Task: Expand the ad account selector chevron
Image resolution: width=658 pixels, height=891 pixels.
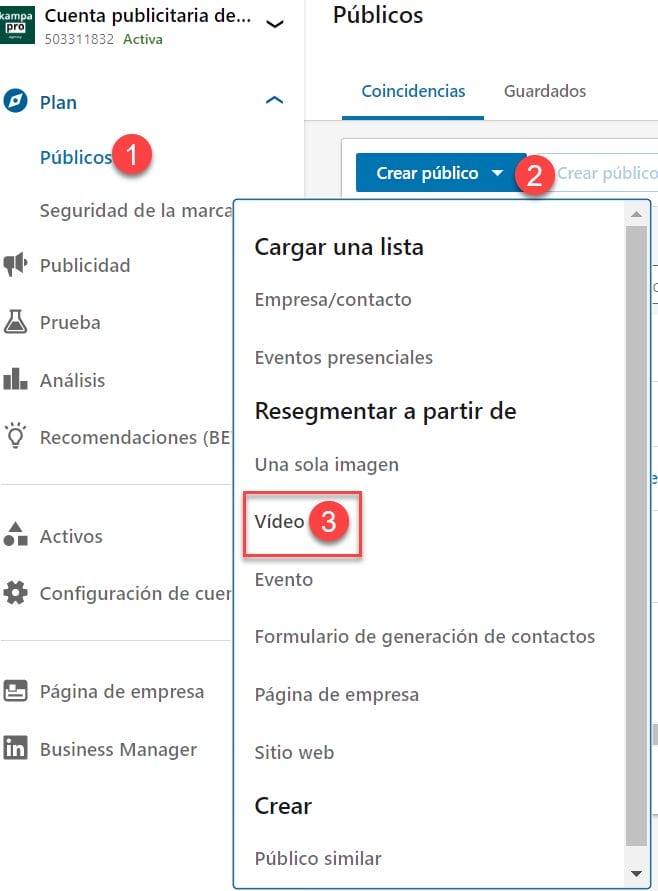Action: (275, 24)
